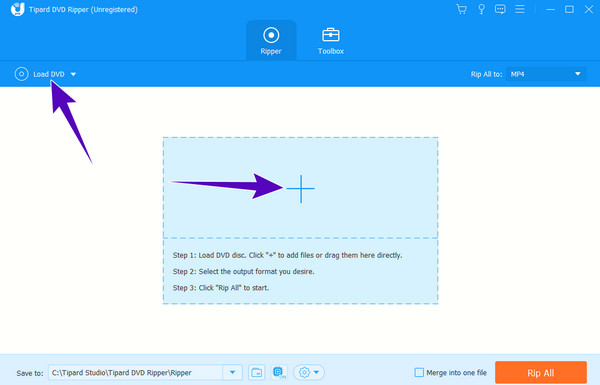Open the gear settings dropdown
The height and width of the screenshot is (385, 600).
click(309, 372)
